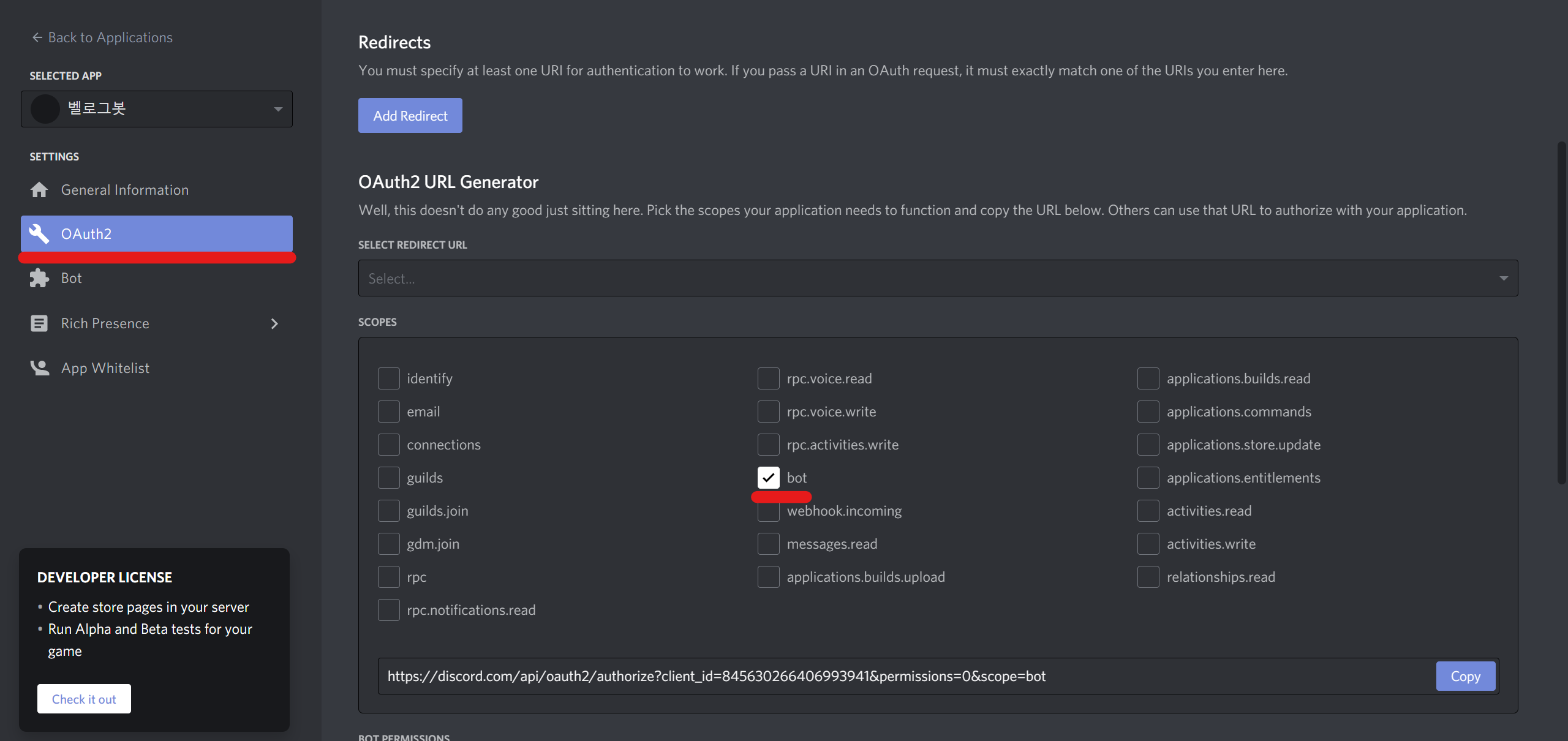Select the General Information menu item
The height and width of the screenshot is (741, 1568).
(x=124, y=189)
